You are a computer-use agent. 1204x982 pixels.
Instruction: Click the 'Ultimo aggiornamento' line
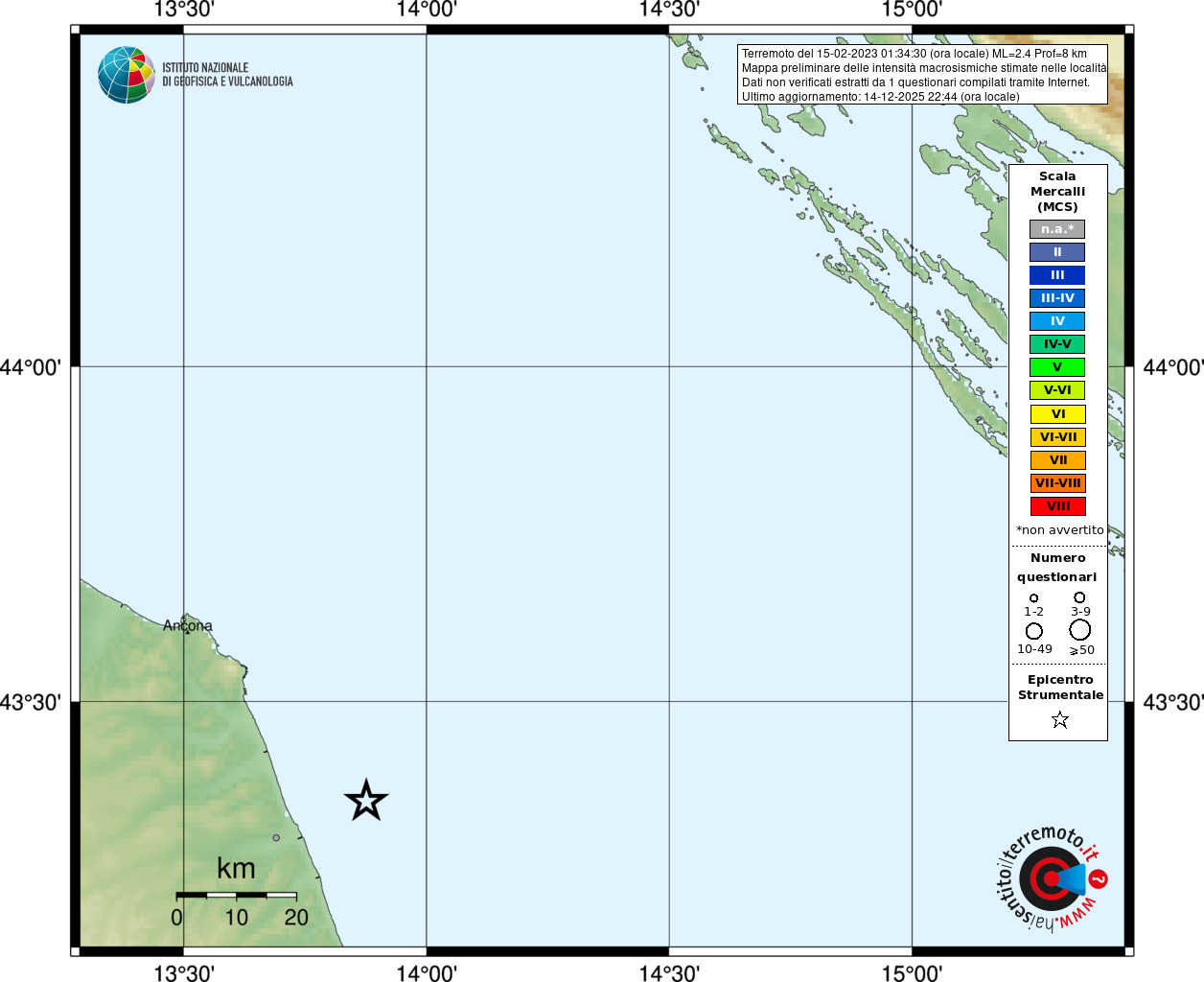881,97
